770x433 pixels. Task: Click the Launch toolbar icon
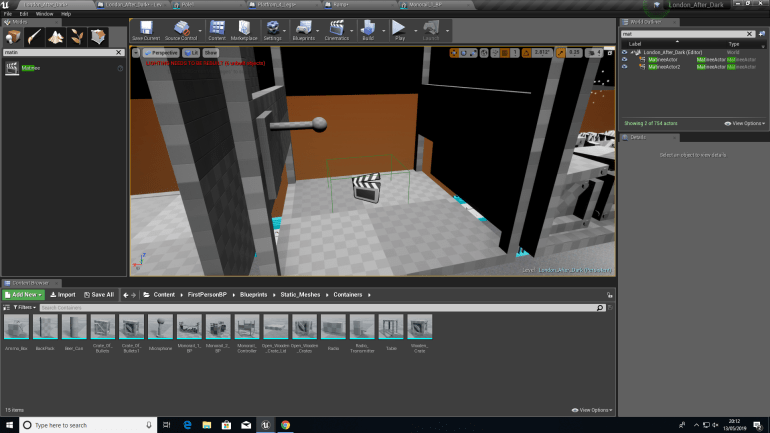431,30
